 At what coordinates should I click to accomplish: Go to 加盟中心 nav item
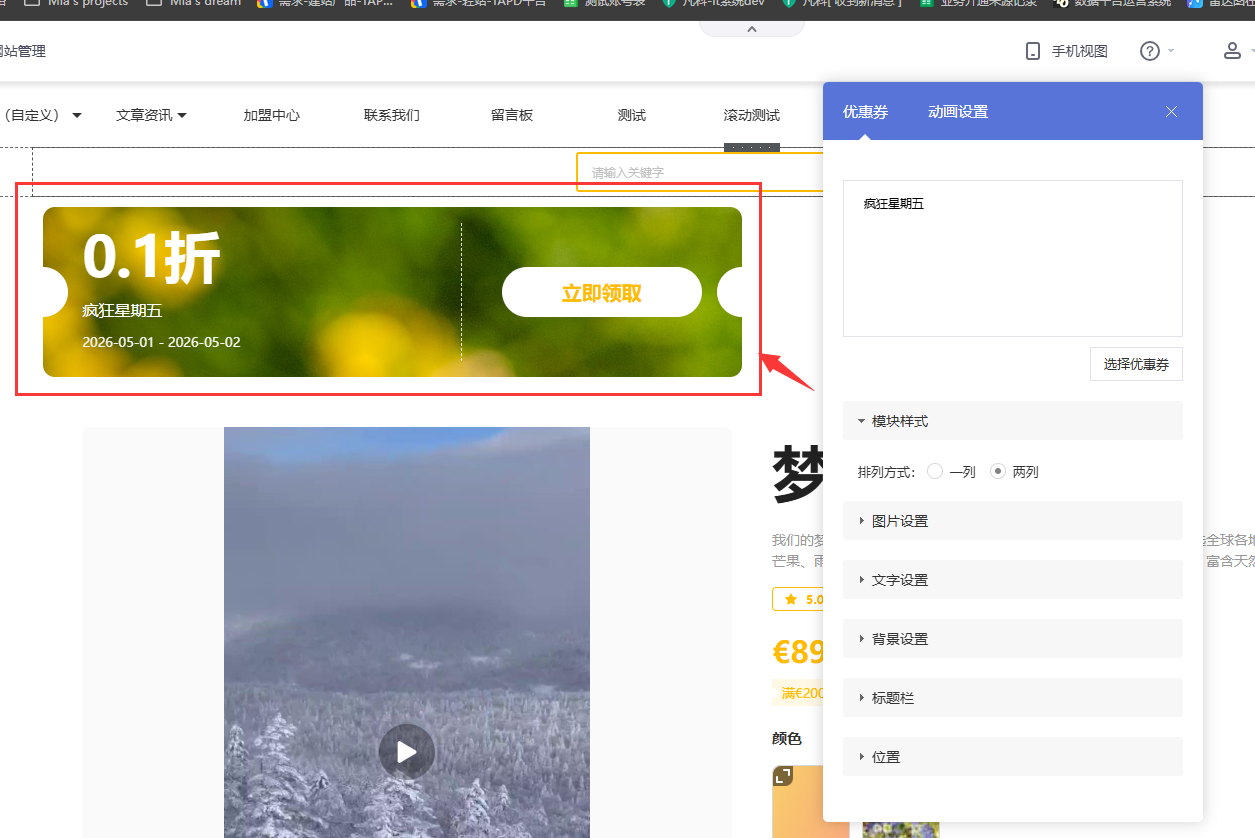coord(272,115)
